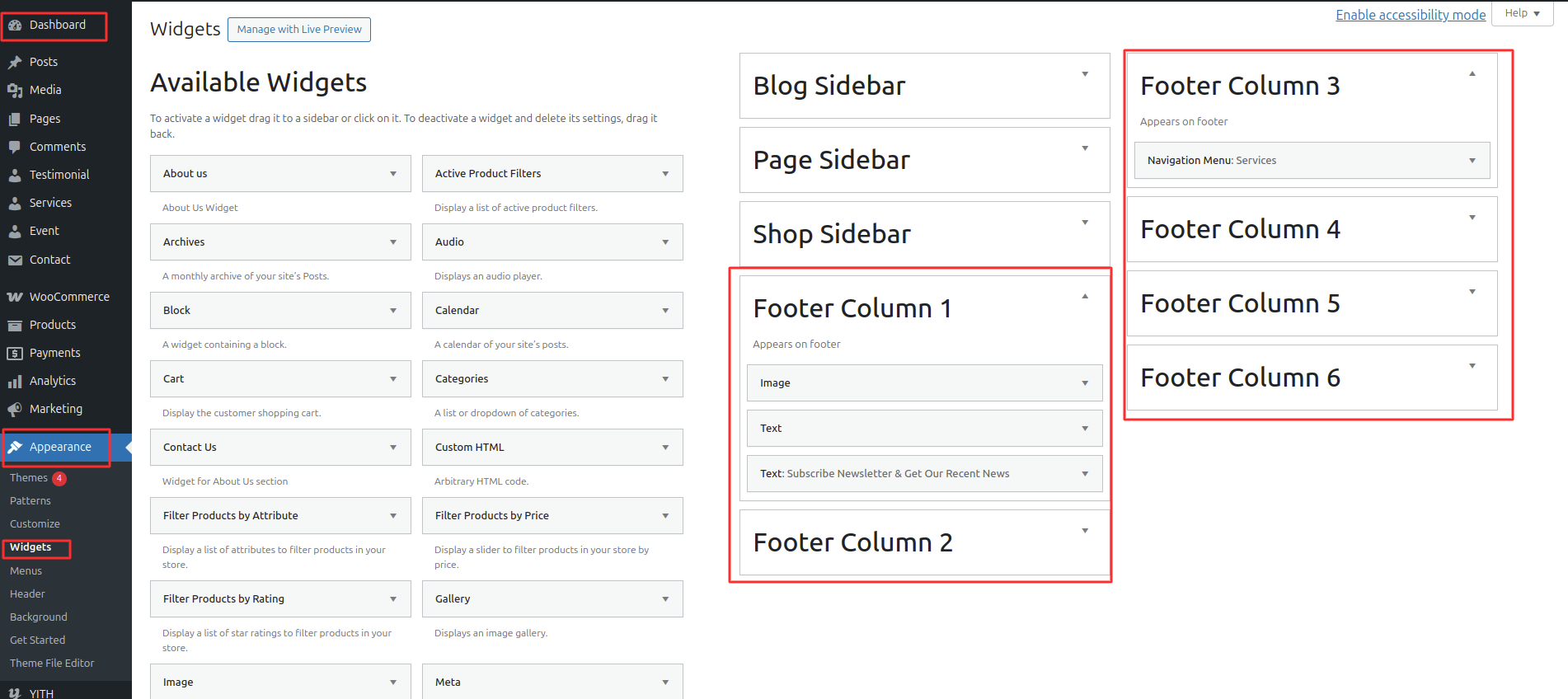The image size is (1568, 699).
Task: Open the Payments icon in sidebar
Action: click(15, 352)
